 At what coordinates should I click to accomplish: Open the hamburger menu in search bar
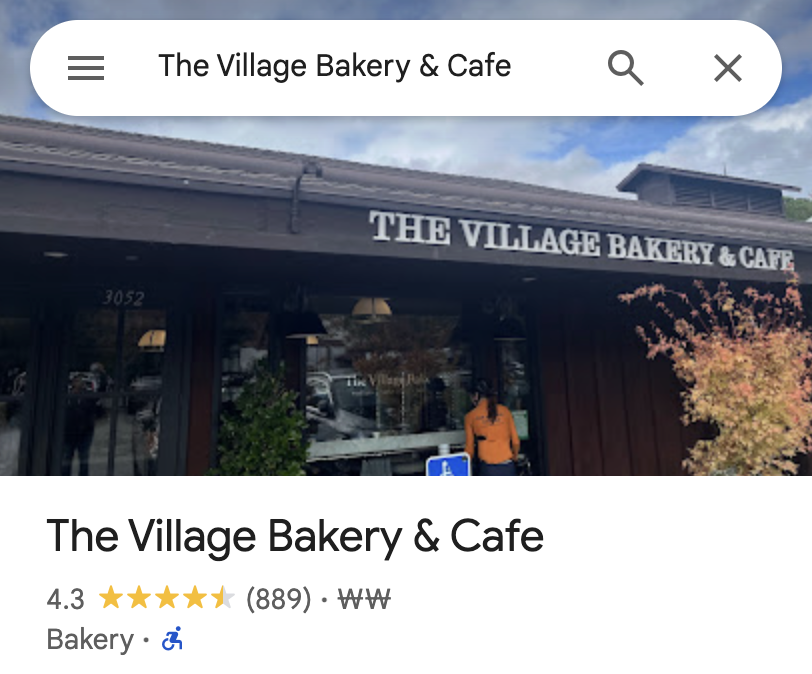[86, 68]
